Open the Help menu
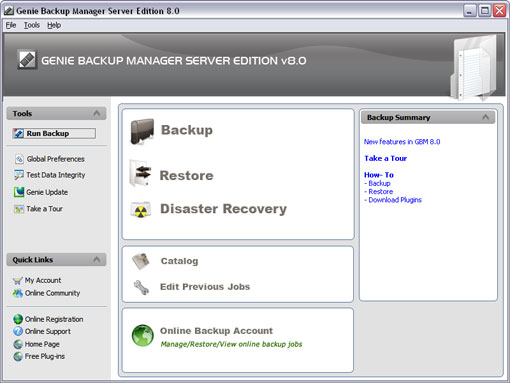This screenshot has width=510, height=383. coord(54,25)
